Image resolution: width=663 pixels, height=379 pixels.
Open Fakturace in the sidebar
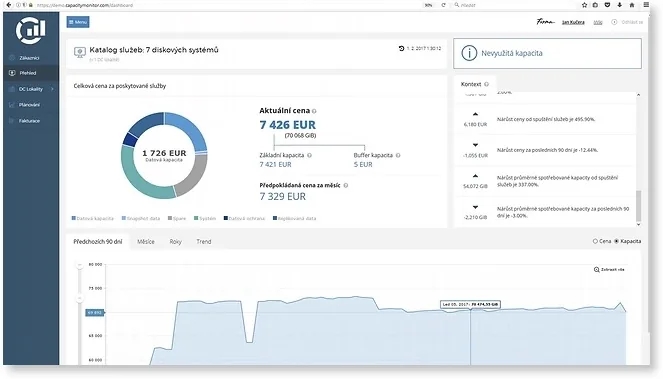(30, 121)
